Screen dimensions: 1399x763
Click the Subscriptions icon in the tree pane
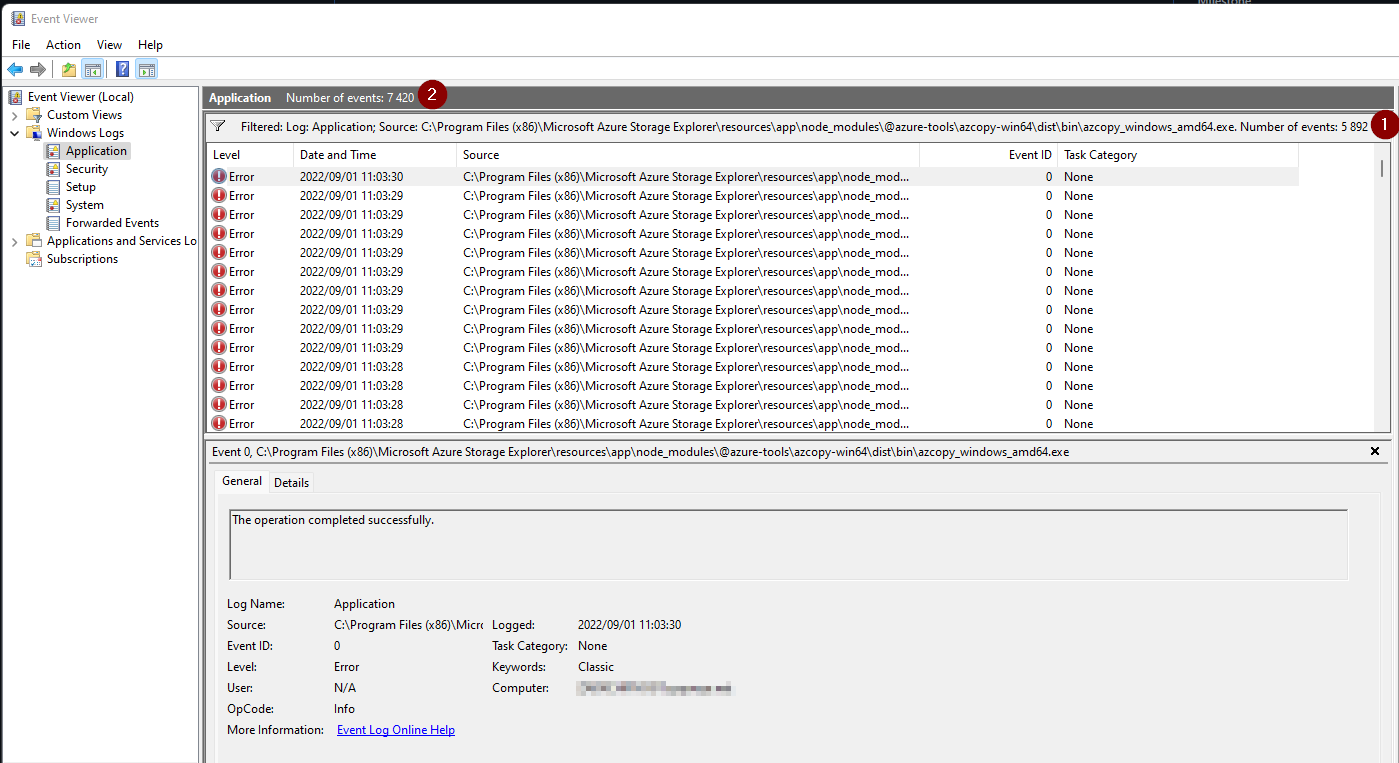[x=36, y=258]
